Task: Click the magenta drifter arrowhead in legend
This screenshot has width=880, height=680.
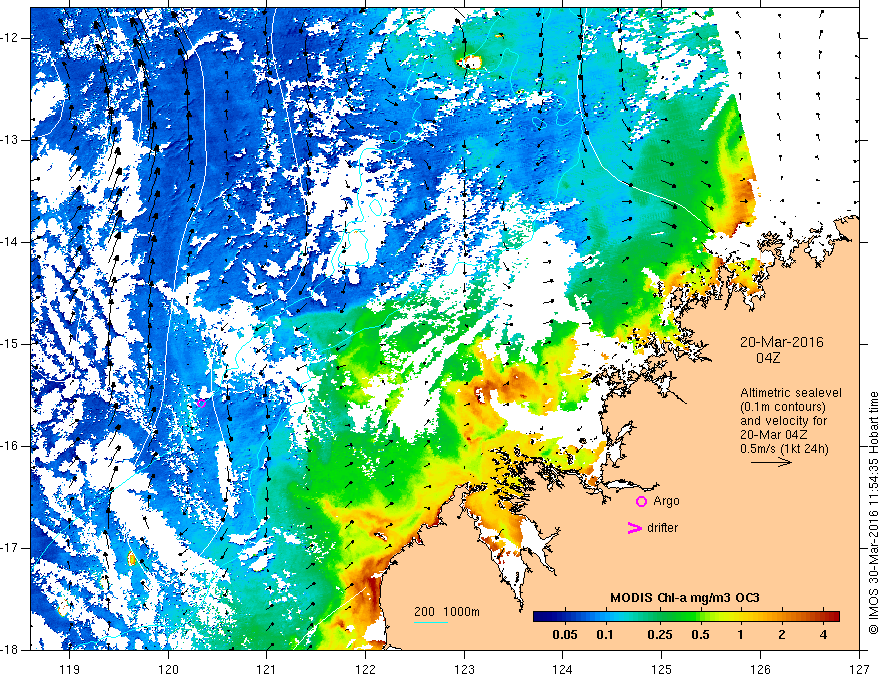Action: [x=634, y=528]
